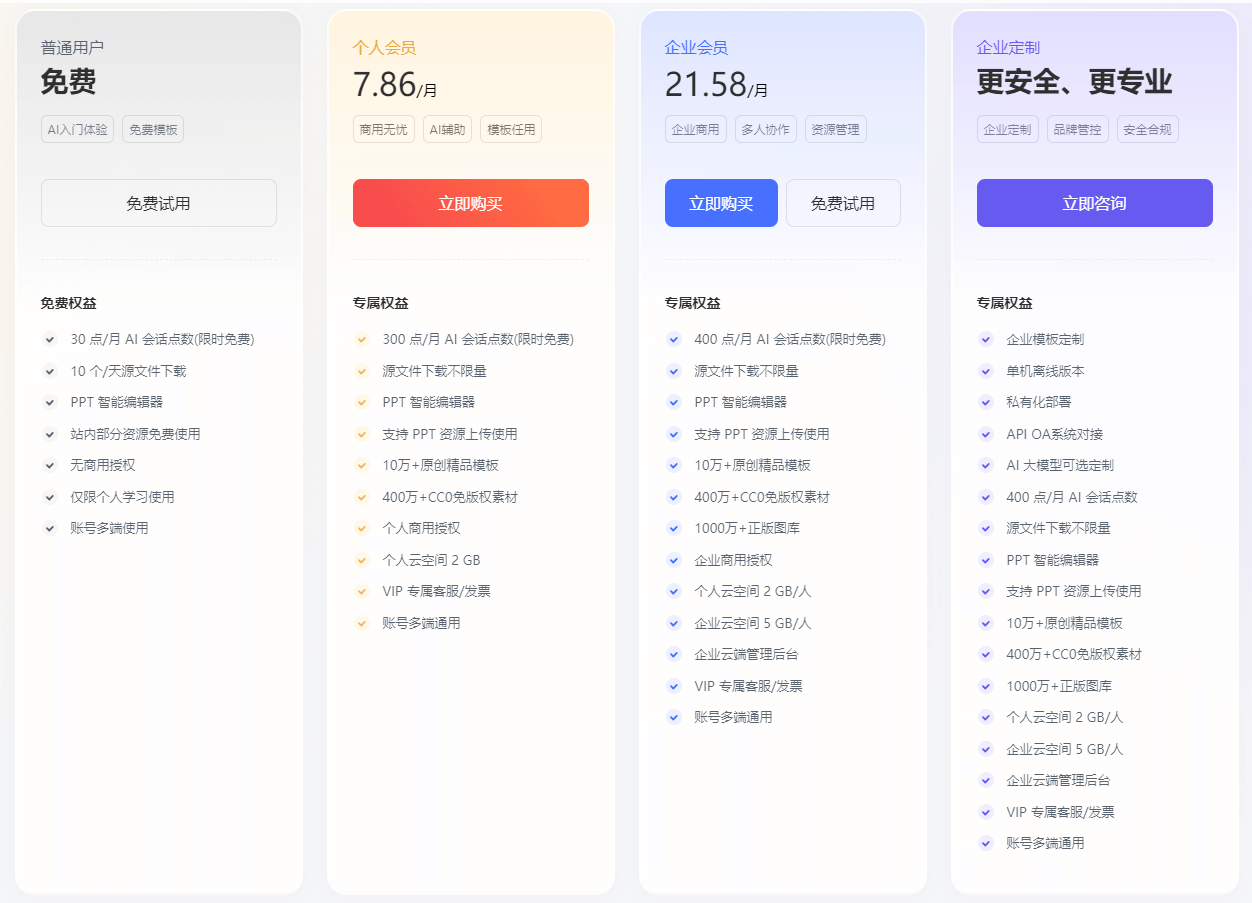Click 企业定制 VIP 专属客服/发票 text
This screenshot has width=1252, height=903.
coord(1060,812)
